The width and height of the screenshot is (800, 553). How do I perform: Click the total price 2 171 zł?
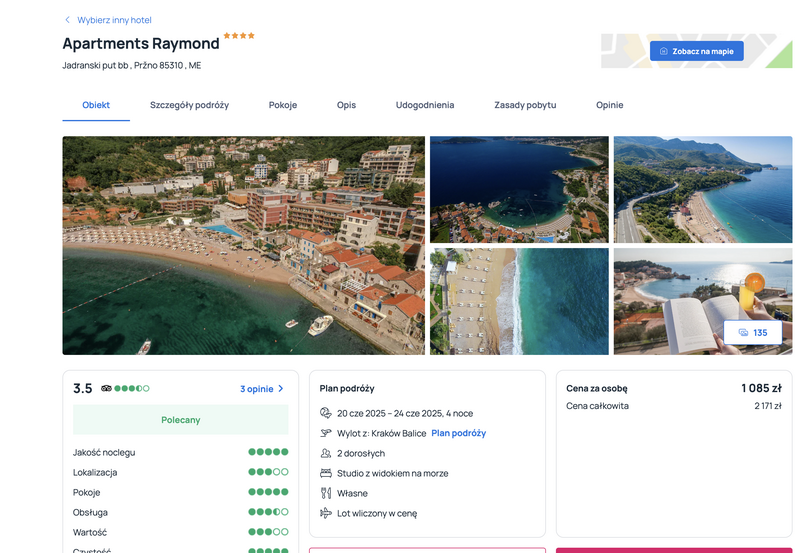pyautogui.click(x=768, y=406)
